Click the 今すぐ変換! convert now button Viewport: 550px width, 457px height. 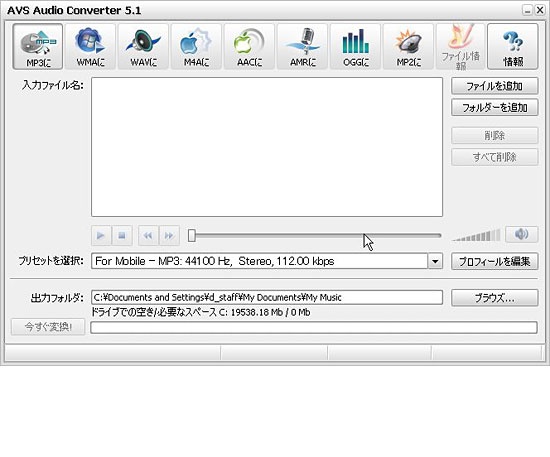point(48,327)
